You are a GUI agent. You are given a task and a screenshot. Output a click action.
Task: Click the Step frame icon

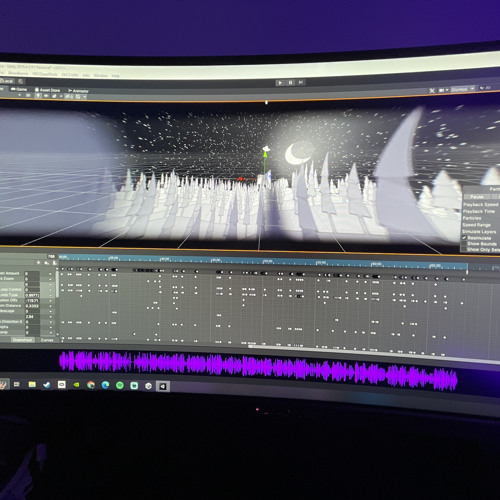click(301, 82)
